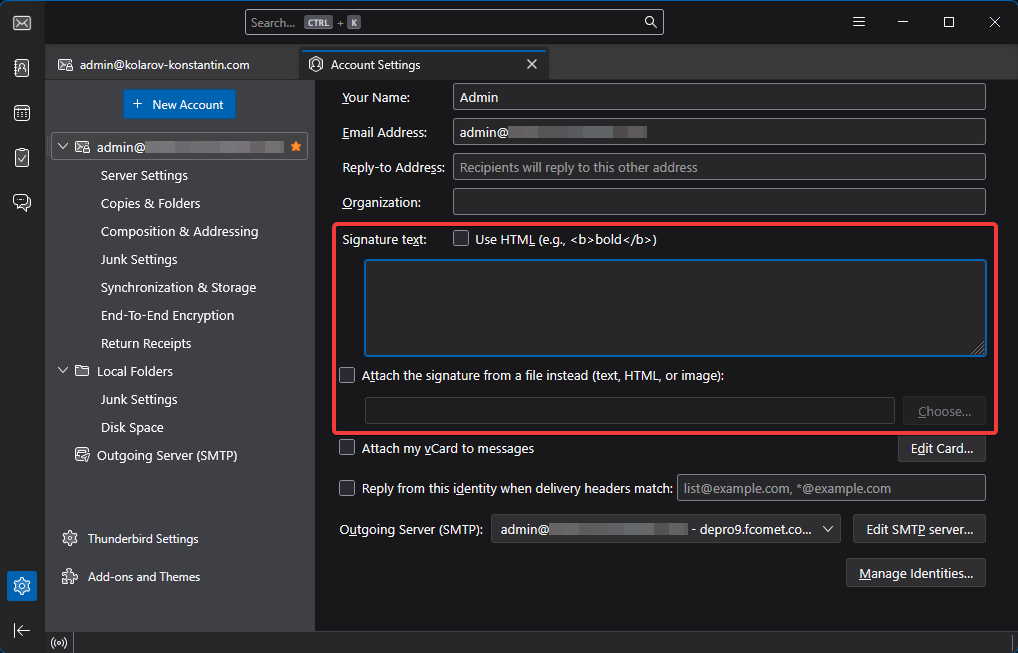Click the delivery headers match field
The image size is (1018, 653).
pos(831,488)
